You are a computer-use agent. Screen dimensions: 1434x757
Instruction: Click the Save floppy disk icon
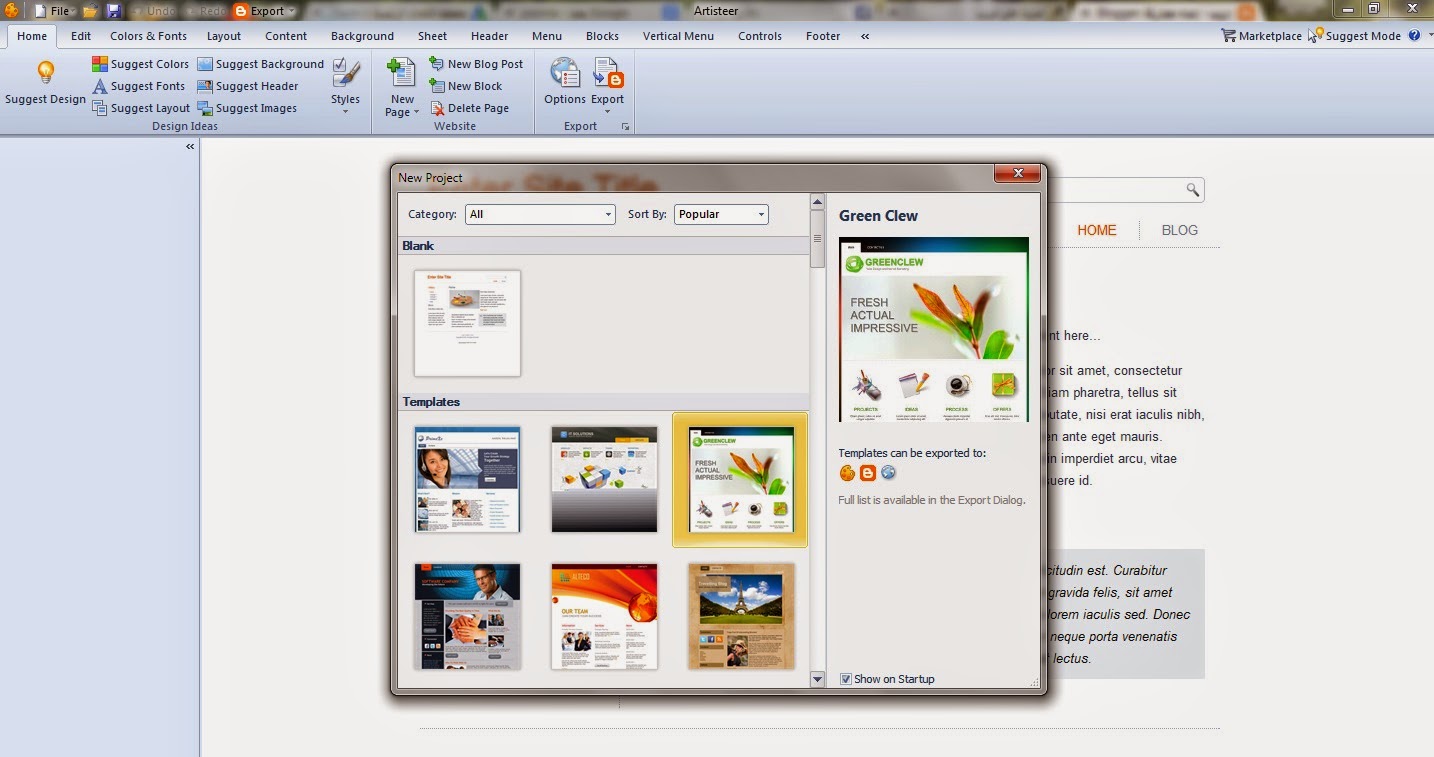[x=114, y=11]
